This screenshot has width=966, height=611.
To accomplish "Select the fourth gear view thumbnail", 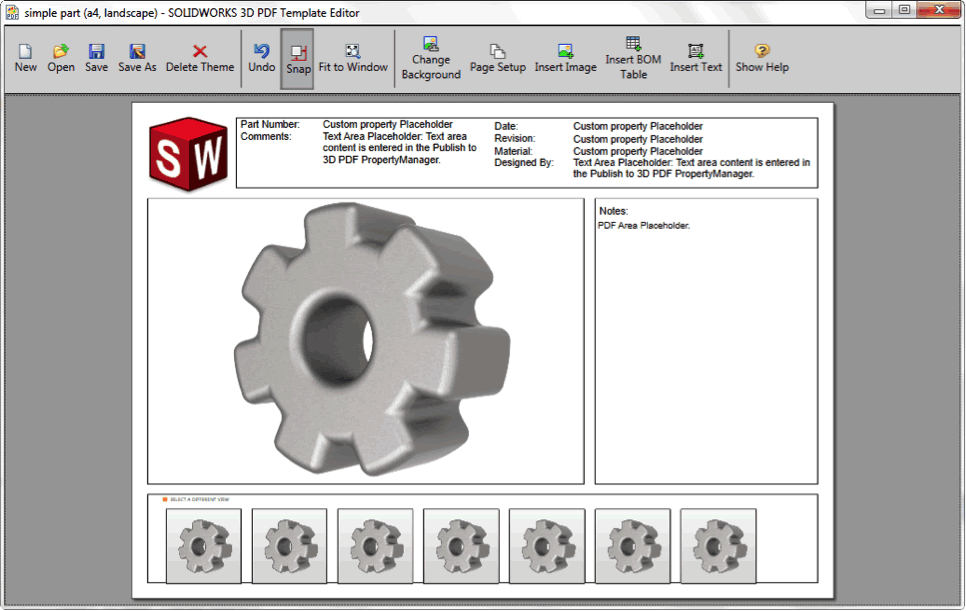I will click(461, 546).
